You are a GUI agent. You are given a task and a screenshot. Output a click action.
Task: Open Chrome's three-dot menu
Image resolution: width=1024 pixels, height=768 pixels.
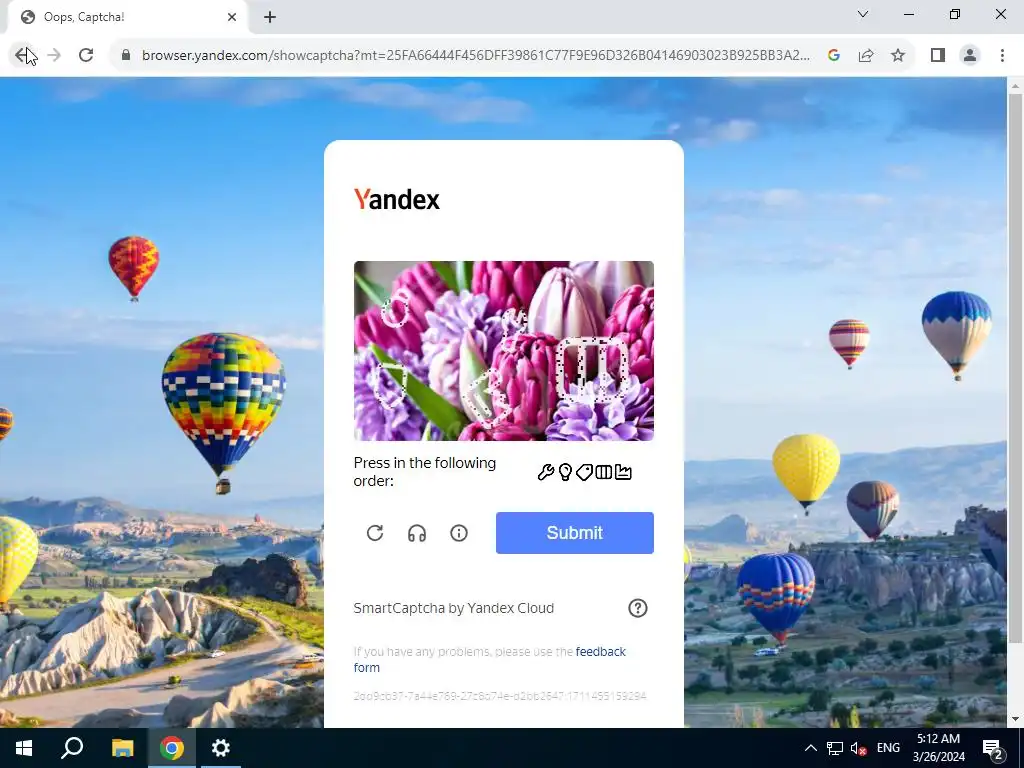coord(1002,56)
